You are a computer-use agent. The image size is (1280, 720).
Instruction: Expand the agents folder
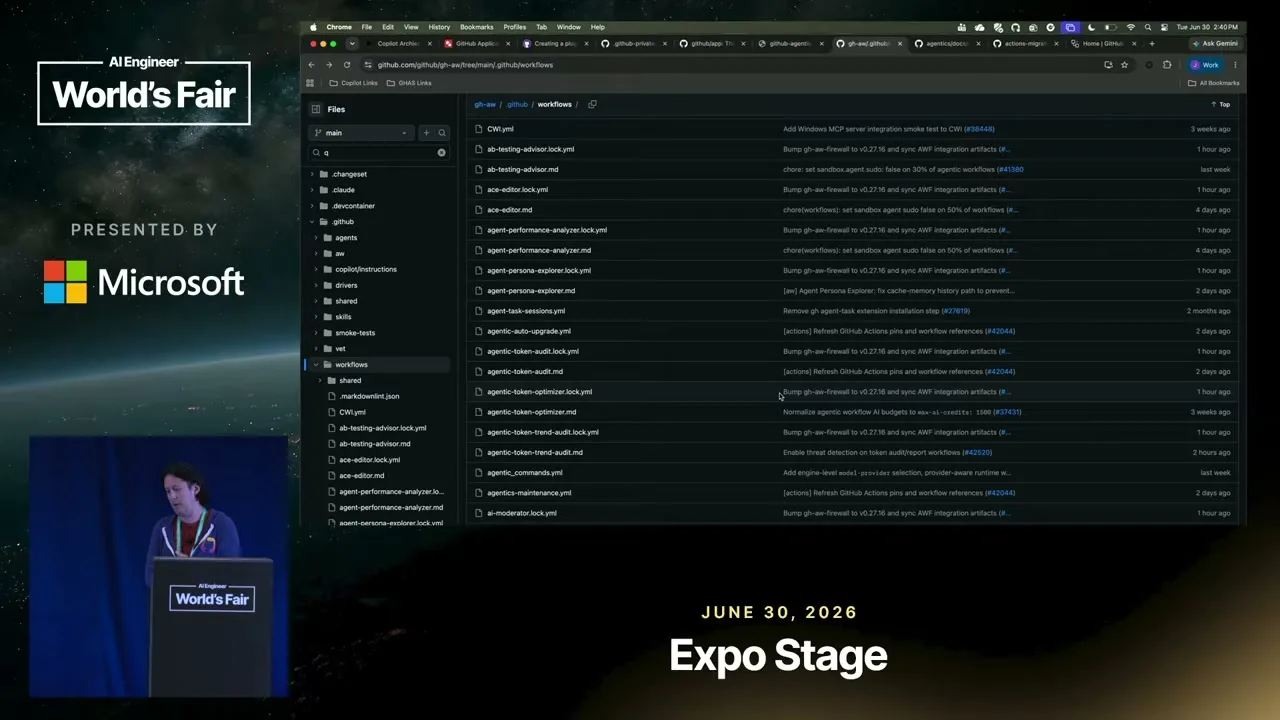point(316,238)
